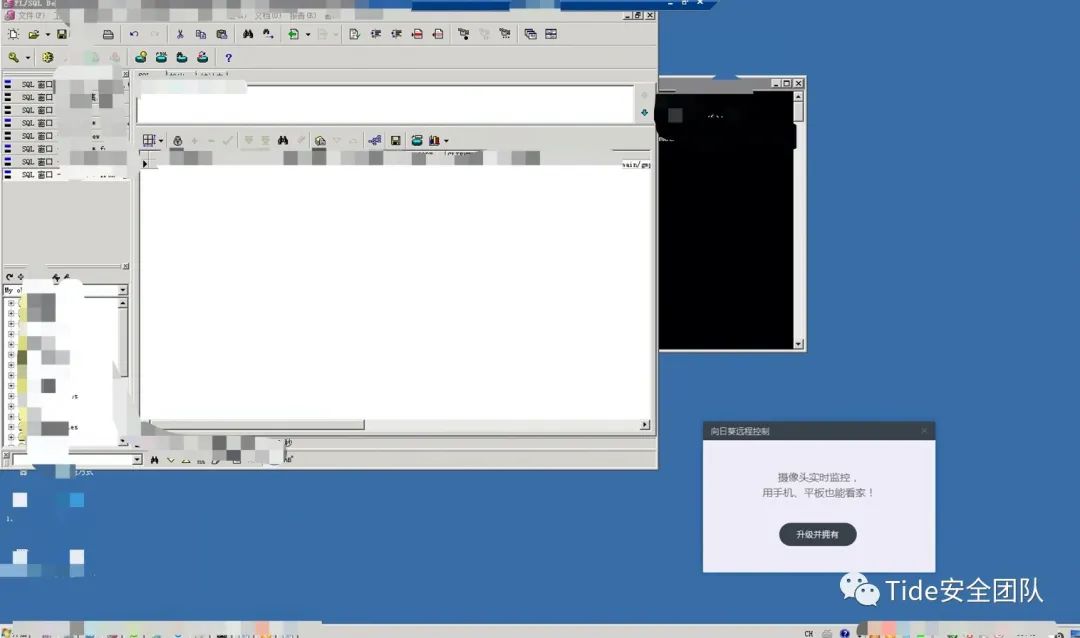Image resolution: width=1080 pixels, height=638 pixels.
Task: Open the dropdown arrow next to Log on key icon
Action: click(28, 57)
